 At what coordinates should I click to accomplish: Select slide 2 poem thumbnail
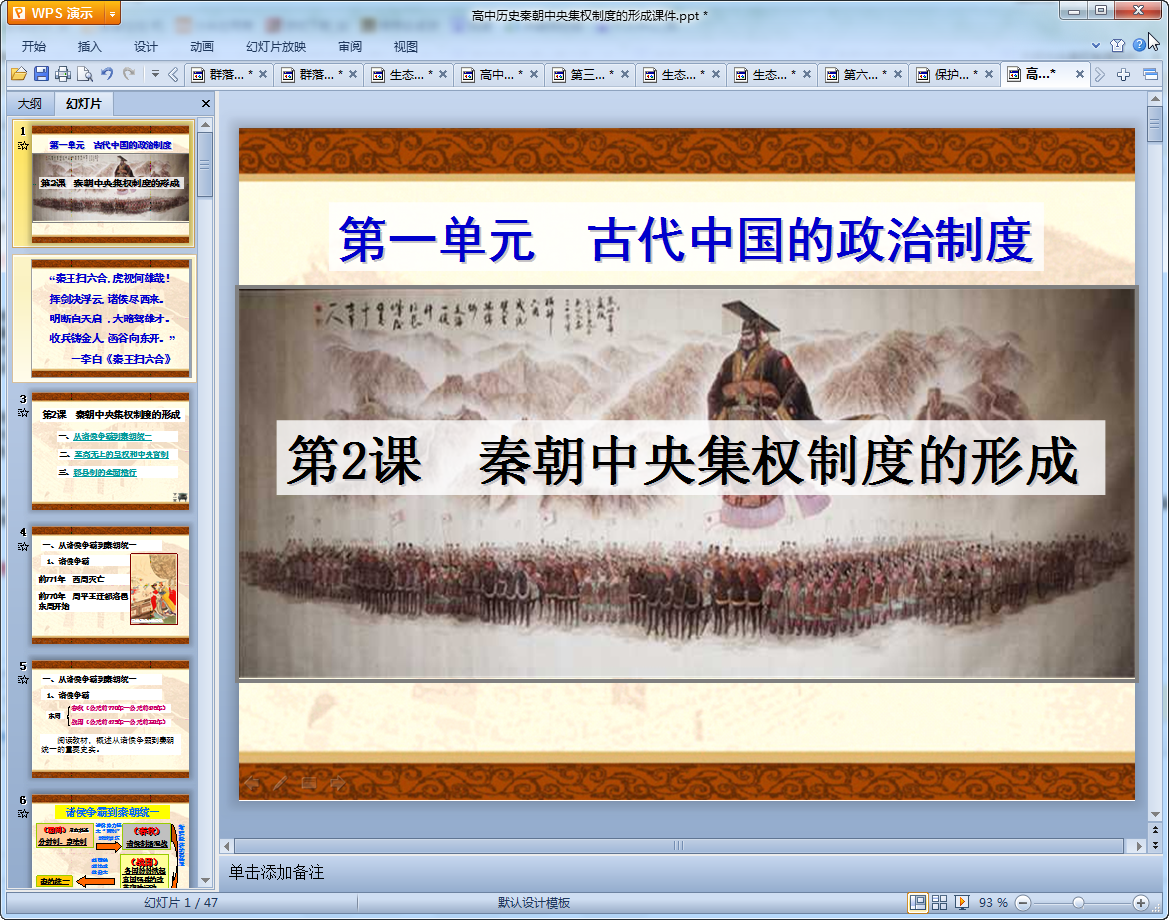pyautogui.click(x=110, y=318)
